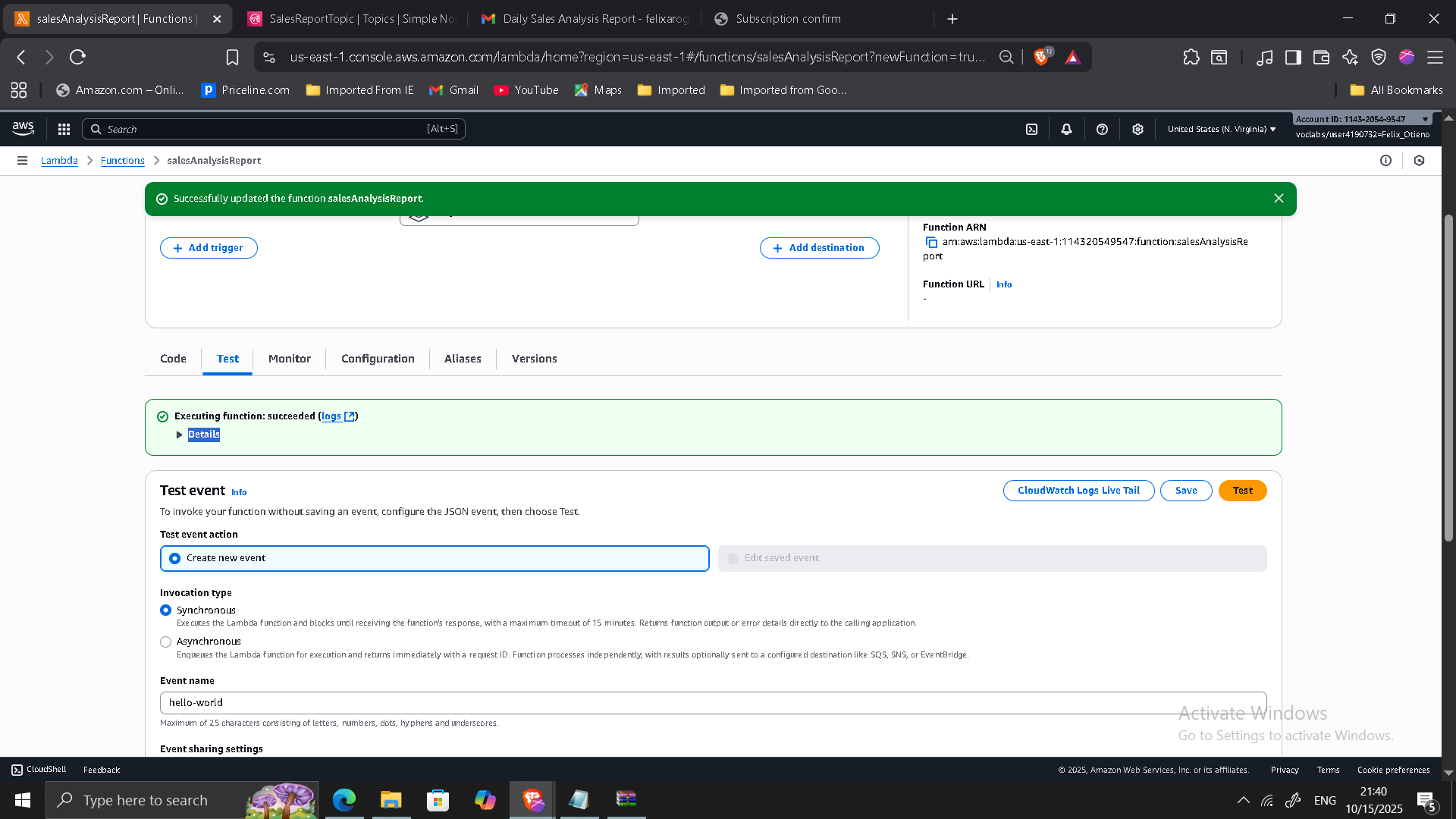The width and height of the screenshot is (1456, 819).
Task: Expand the Details disclosure triangle
Action: (x=180, y=435)
